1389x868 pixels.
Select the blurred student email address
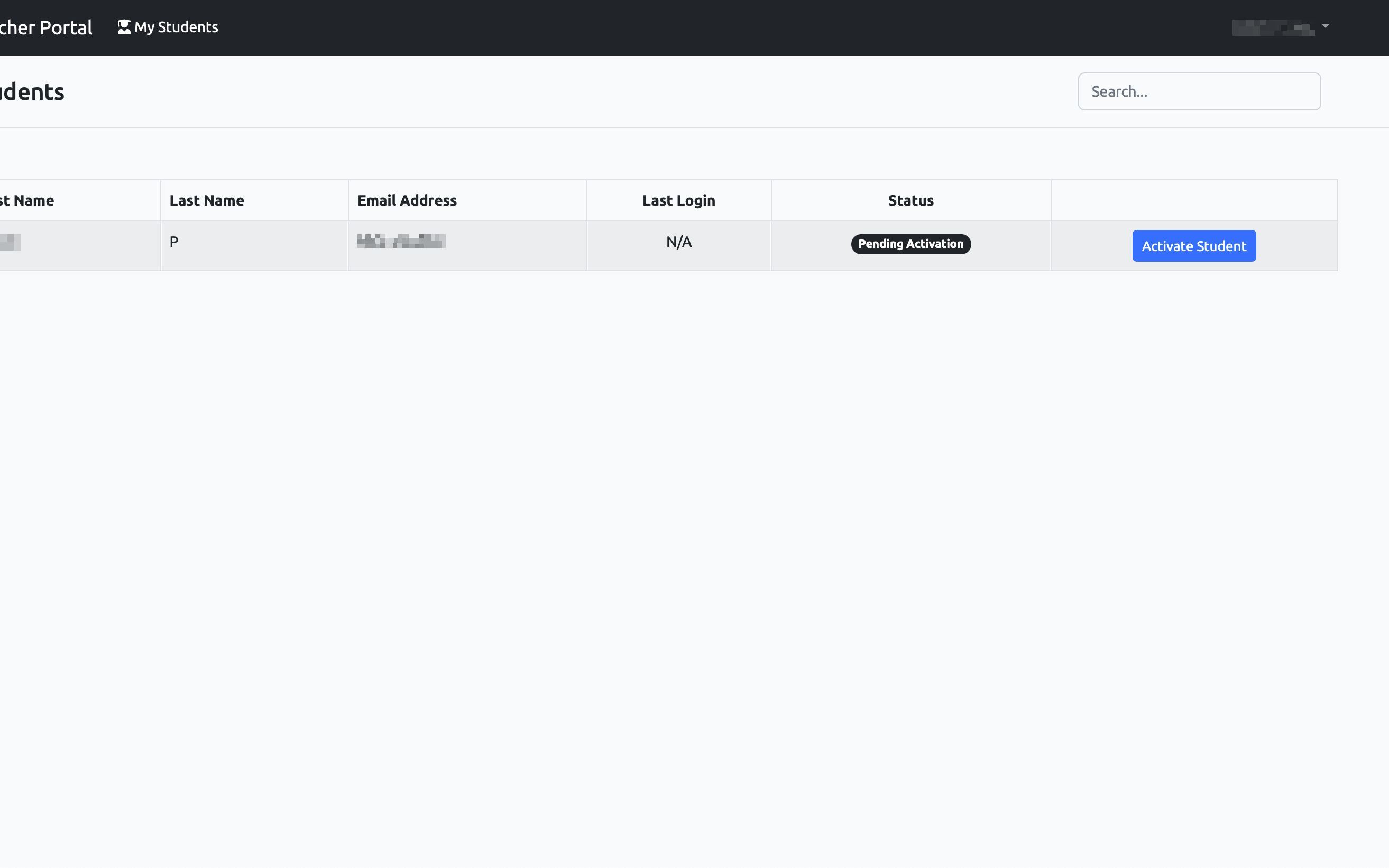401,241
